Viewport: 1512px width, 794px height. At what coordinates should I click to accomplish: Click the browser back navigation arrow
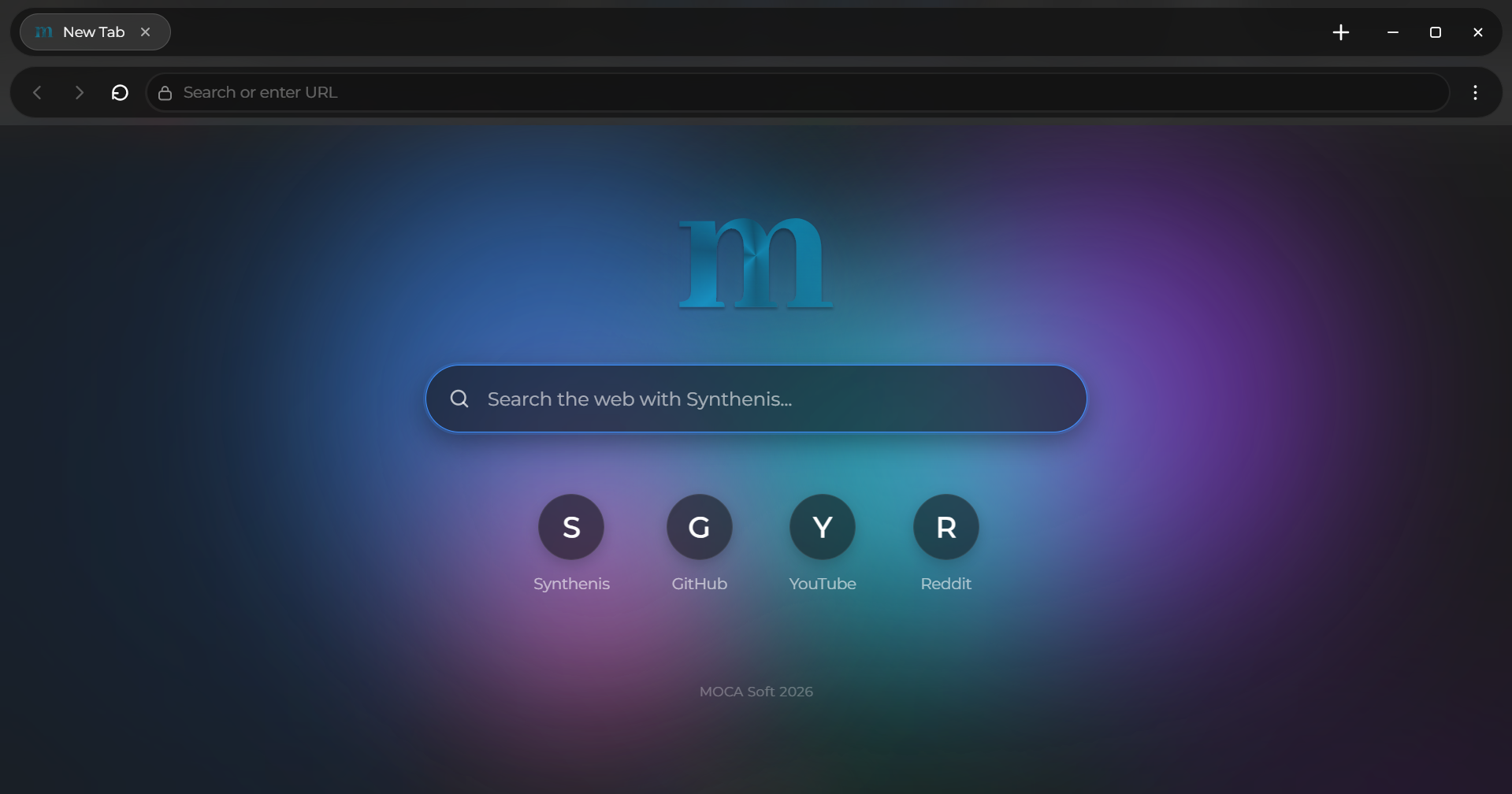(x=38, y=92)
